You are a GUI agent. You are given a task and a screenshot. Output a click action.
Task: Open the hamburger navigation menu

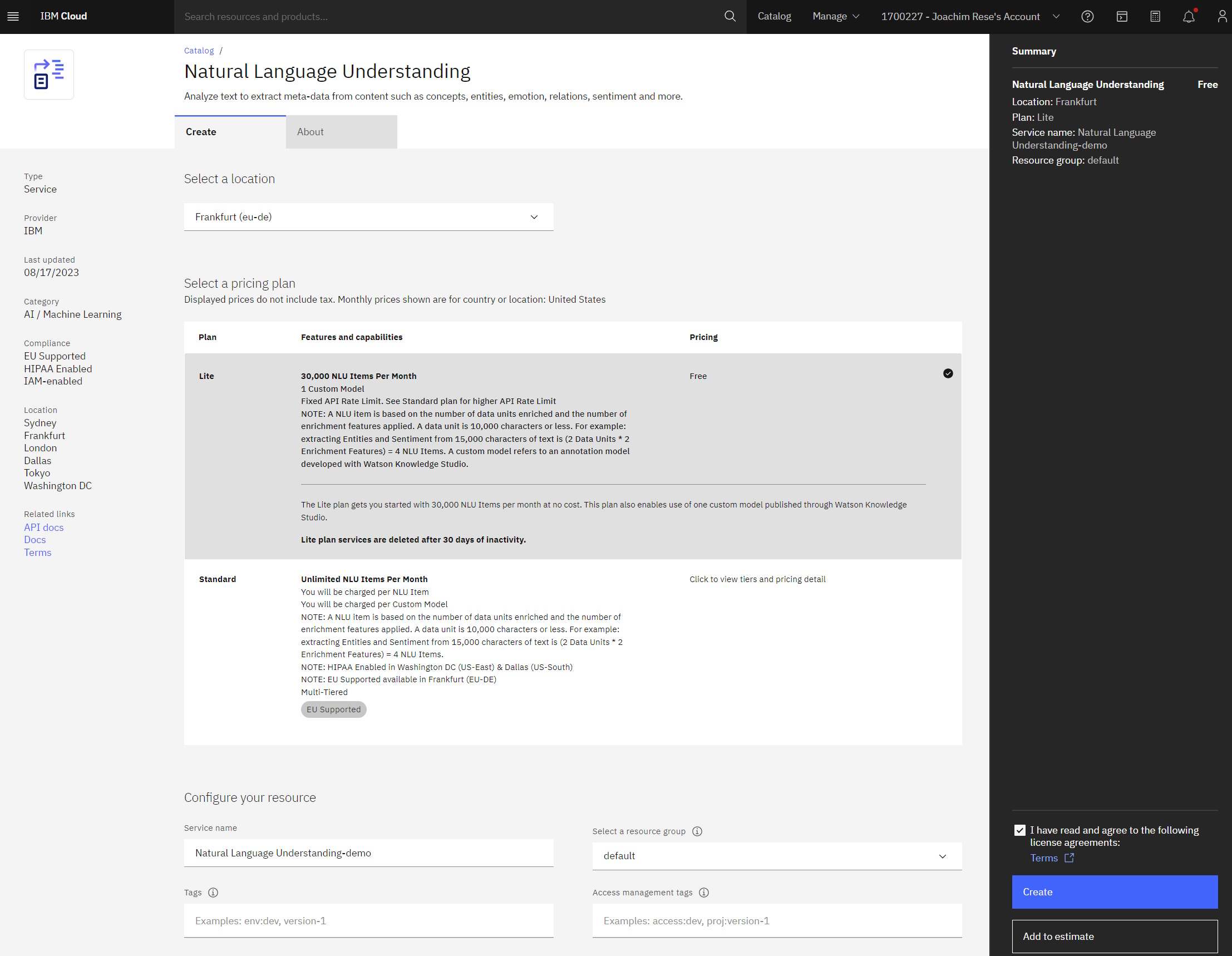pos(13,16)
